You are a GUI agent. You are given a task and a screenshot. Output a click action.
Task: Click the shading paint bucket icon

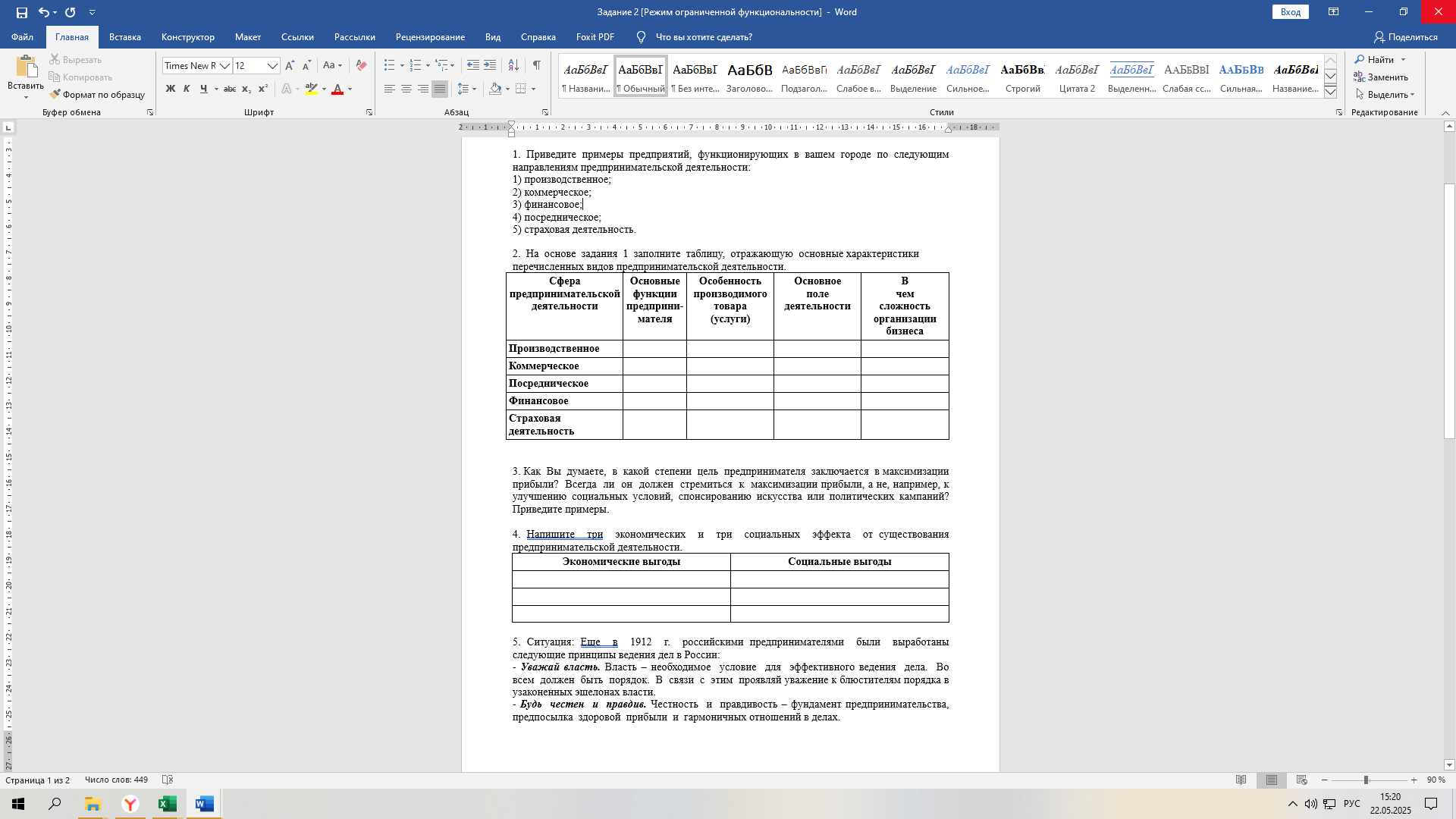[x=495, y=89]
